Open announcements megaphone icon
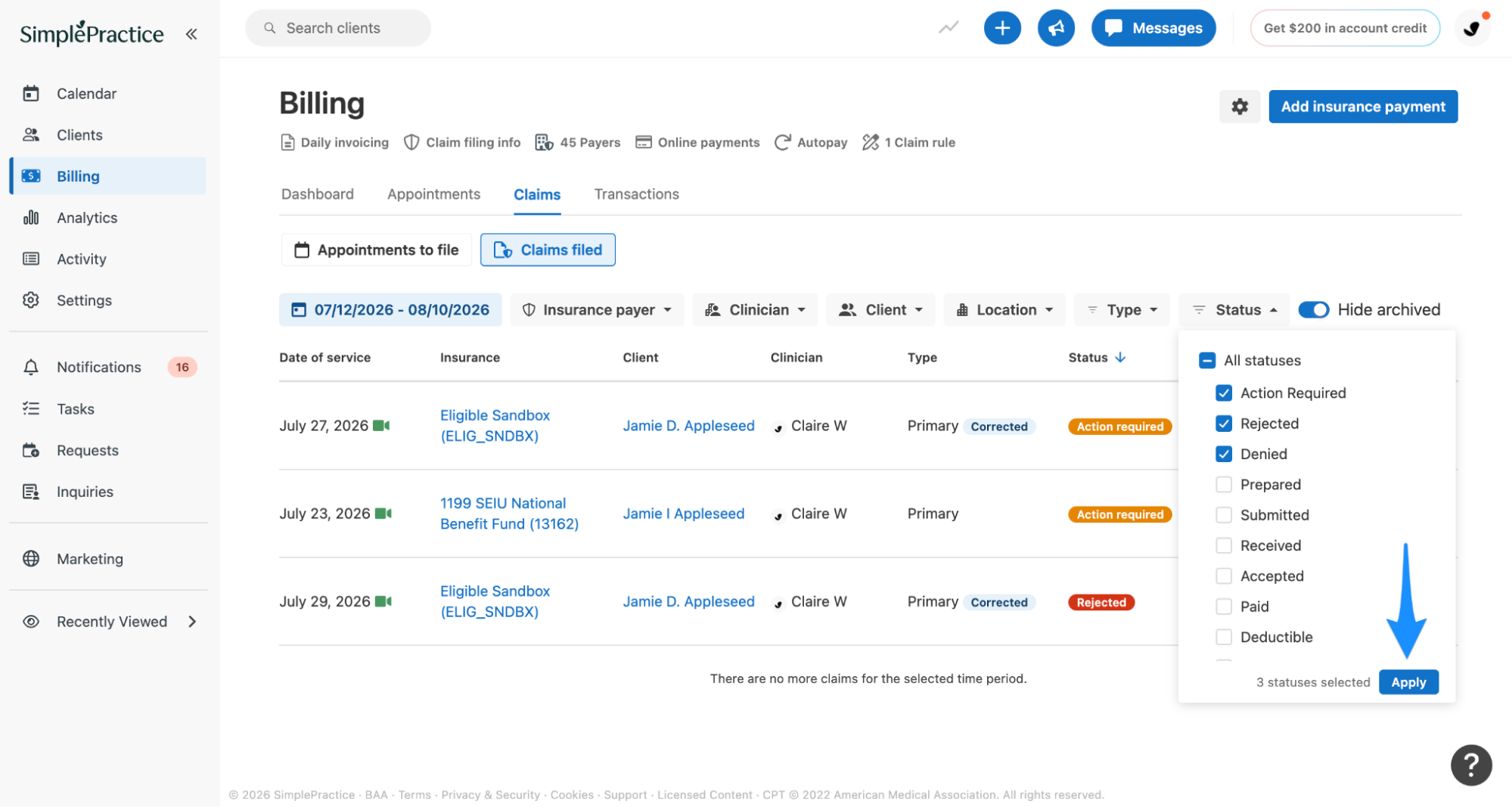This screenshot has height=807, width=1512. [1056, 28]
